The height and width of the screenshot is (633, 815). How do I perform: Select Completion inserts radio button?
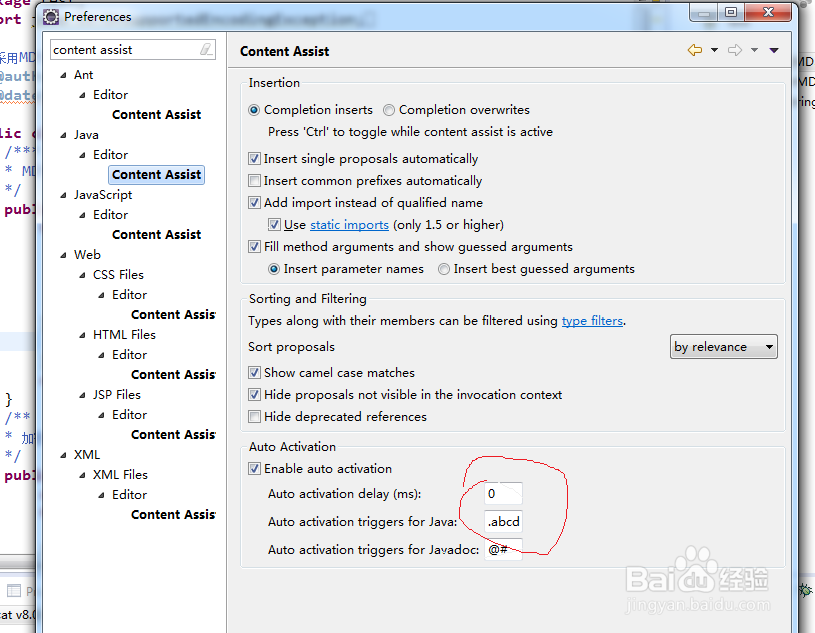(x=254, y=110)
